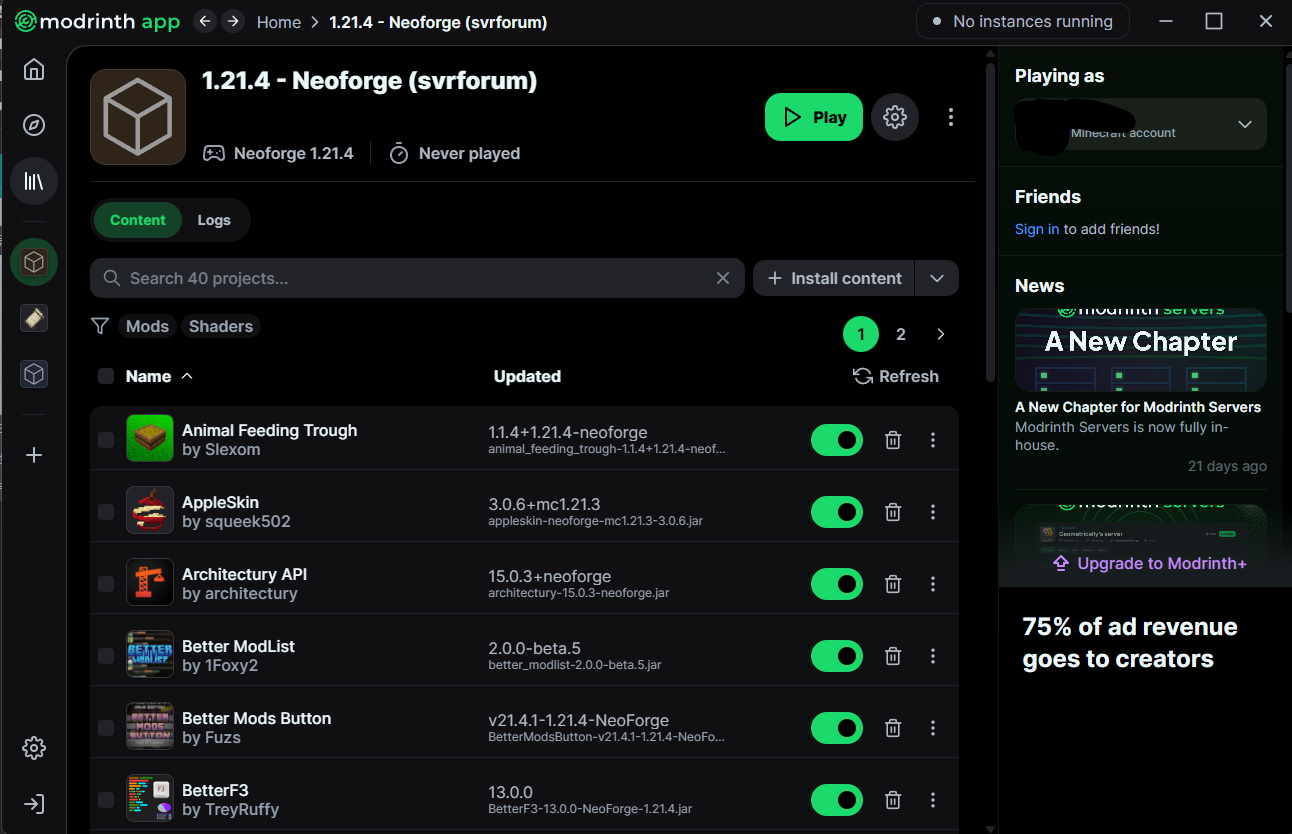Disable Better Mods Button toggle

(837, 728)
